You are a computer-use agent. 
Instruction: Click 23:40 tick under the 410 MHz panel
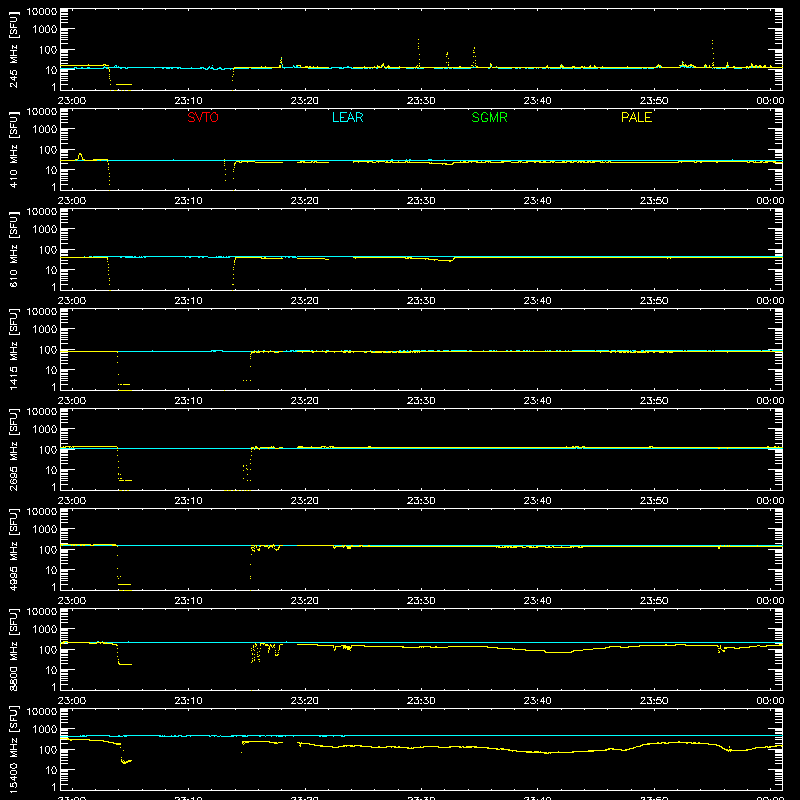(537, 201)
